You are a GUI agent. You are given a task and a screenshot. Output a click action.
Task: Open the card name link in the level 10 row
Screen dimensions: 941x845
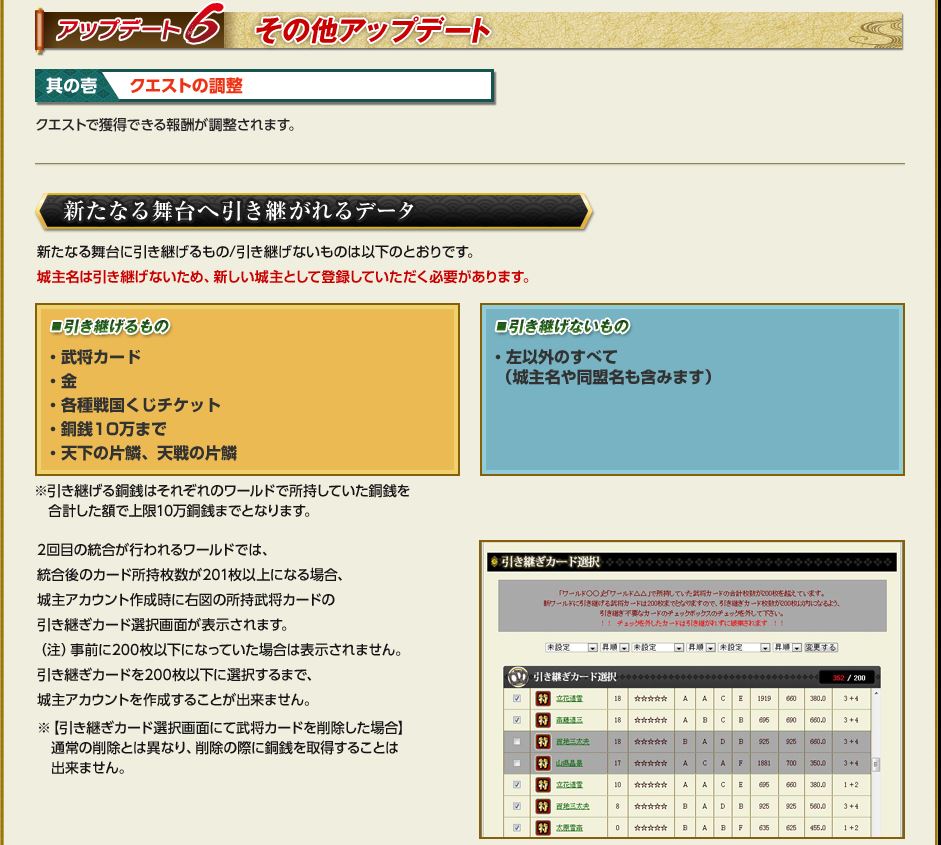coord(569,785)
